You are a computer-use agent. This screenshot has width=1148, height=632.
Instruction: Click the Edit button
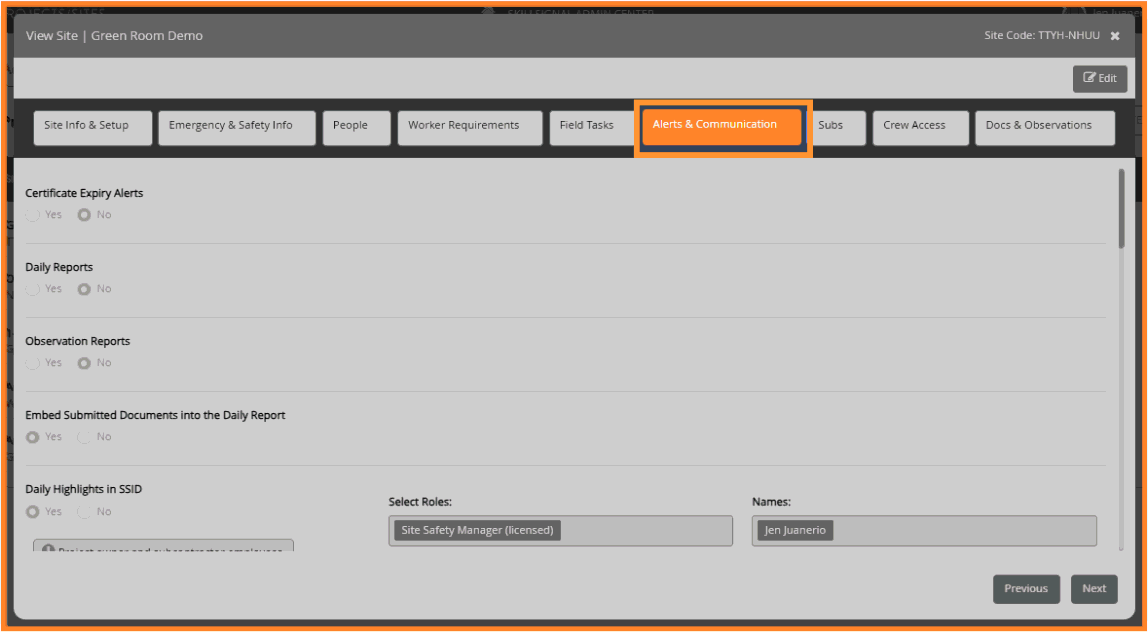pyautogui.click(x=1100, y=78)
